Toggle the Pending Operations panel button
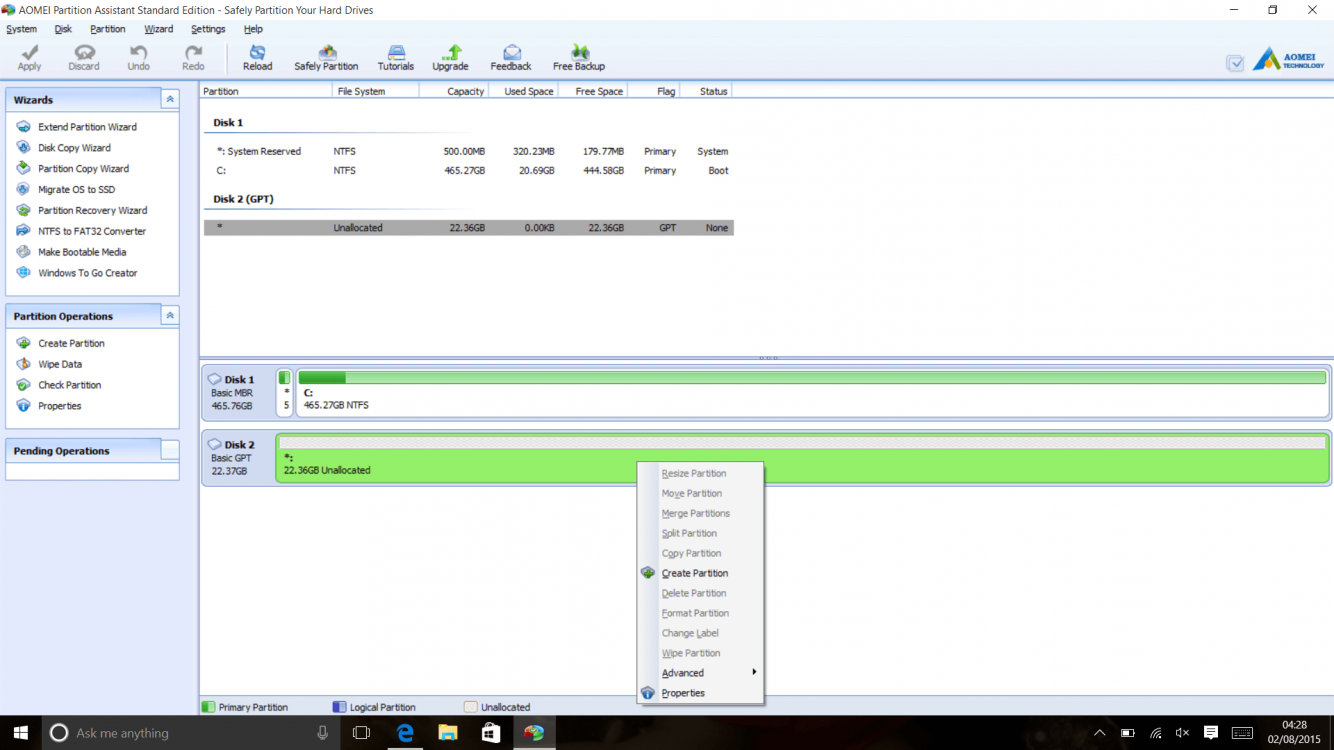The width and height of the screenshot is (1334, 750). tap(170, 451)
